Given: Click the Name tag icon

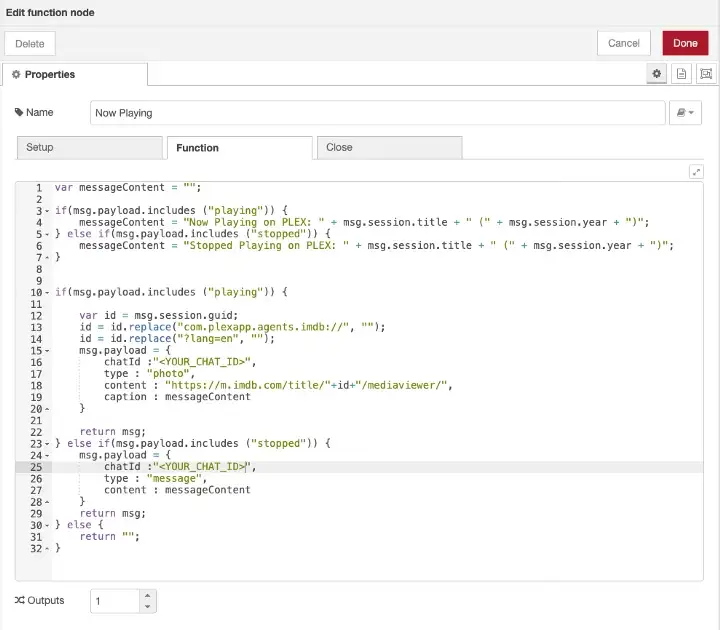Looking at the screenshot, I should point(19,112).
